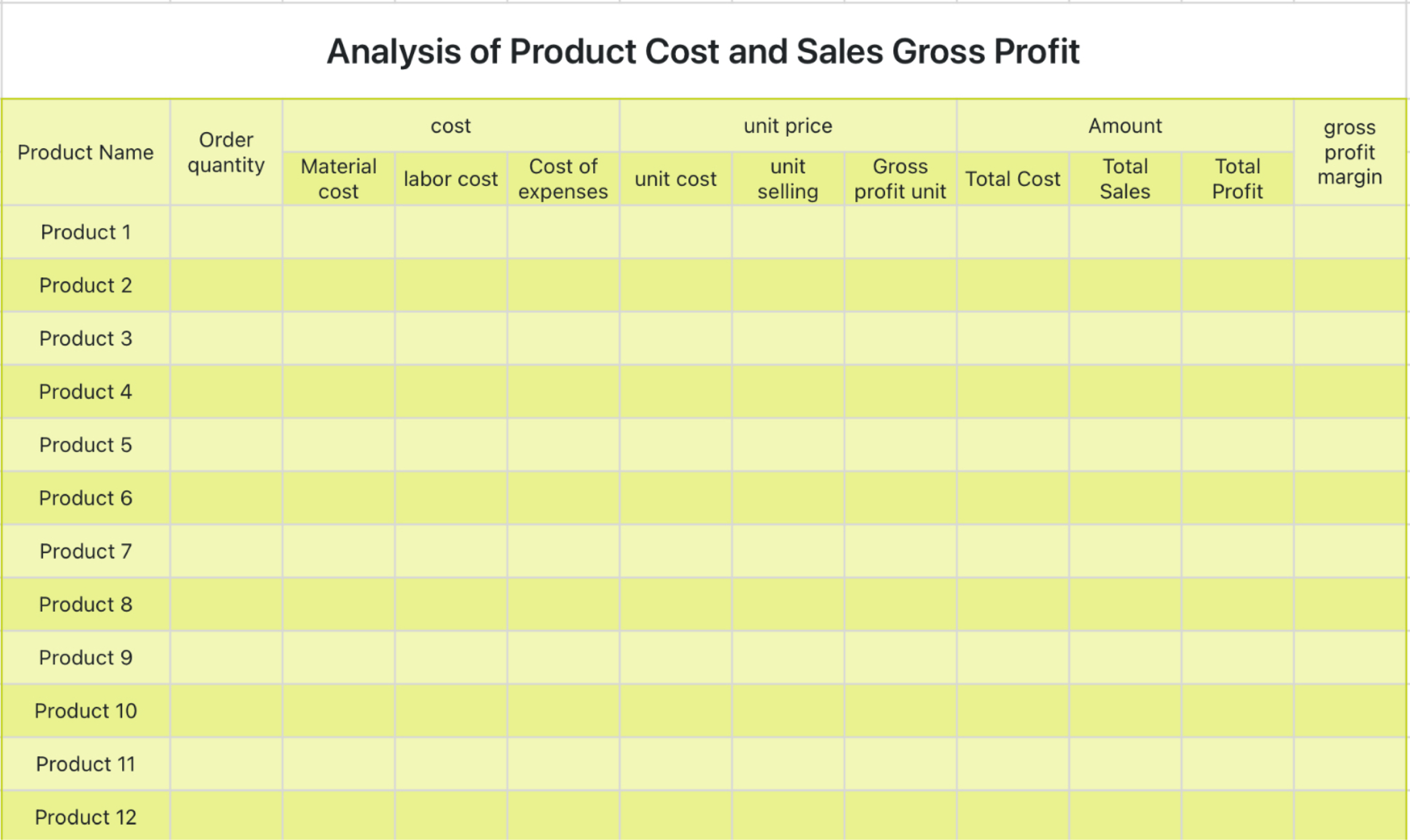Select the spreadsheet title 'Analysis of Product Cost and Sales Gross Profit'
Screen dimensions: 1410x840
[703, 52]
